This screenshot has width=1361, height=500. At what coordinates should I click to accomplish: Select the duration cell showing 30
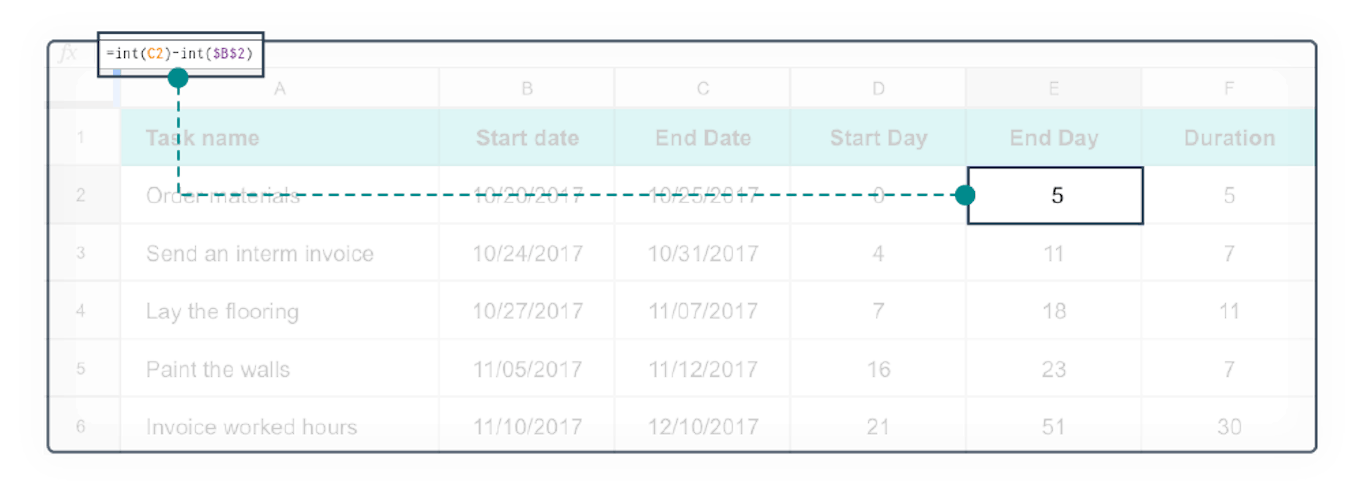pos(1228,427)
